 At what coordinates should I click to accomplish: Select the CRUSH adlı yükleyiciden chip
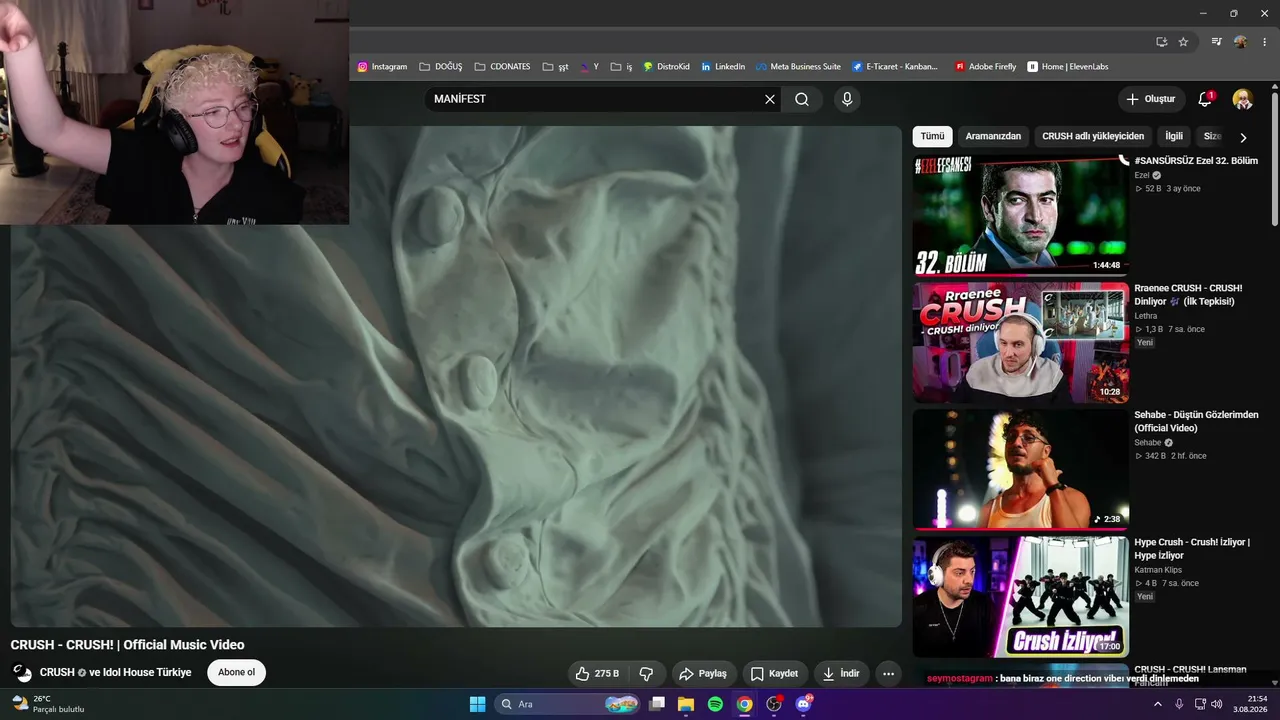click(1093, 136)
